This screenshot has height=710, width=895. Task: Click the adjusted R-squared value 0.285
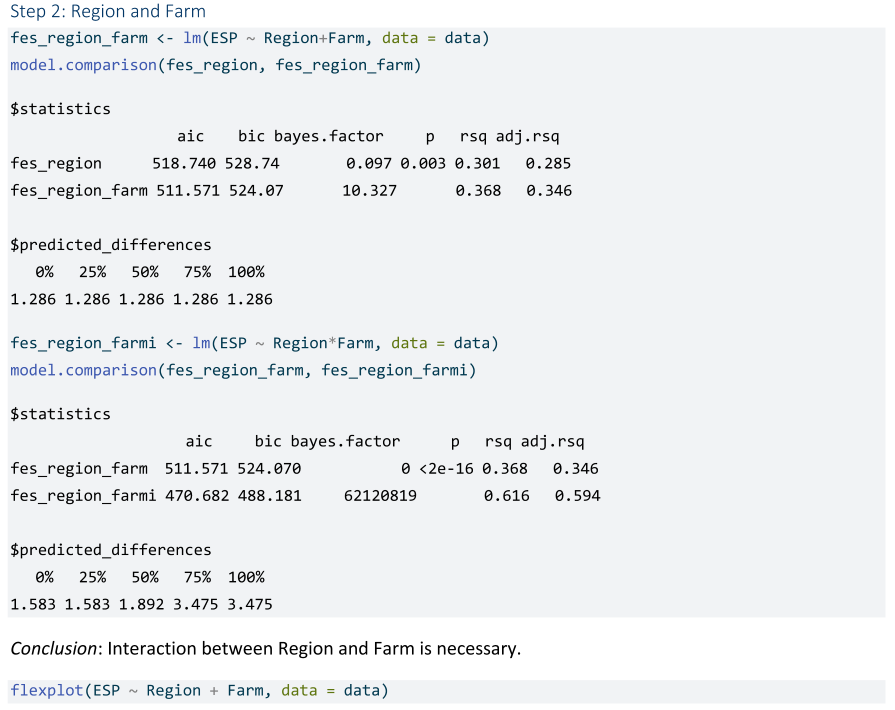pyautogui.click(x=549, y=163)
